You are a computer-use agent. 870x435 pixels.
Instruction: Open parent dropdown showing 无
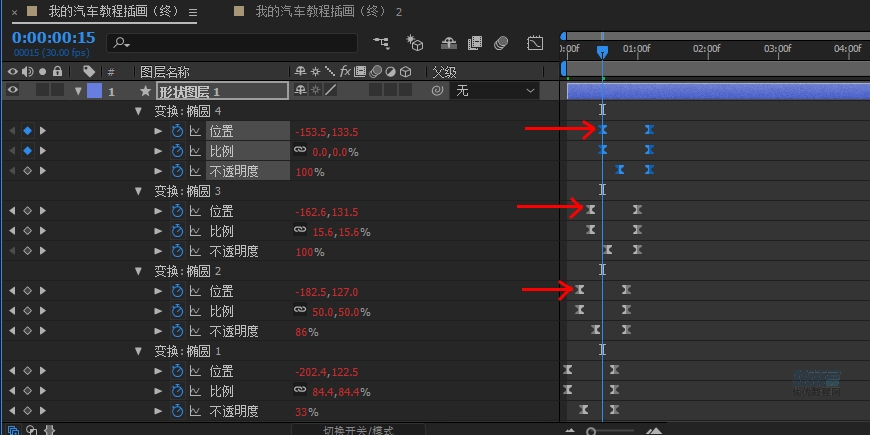[x=494, y=90]
